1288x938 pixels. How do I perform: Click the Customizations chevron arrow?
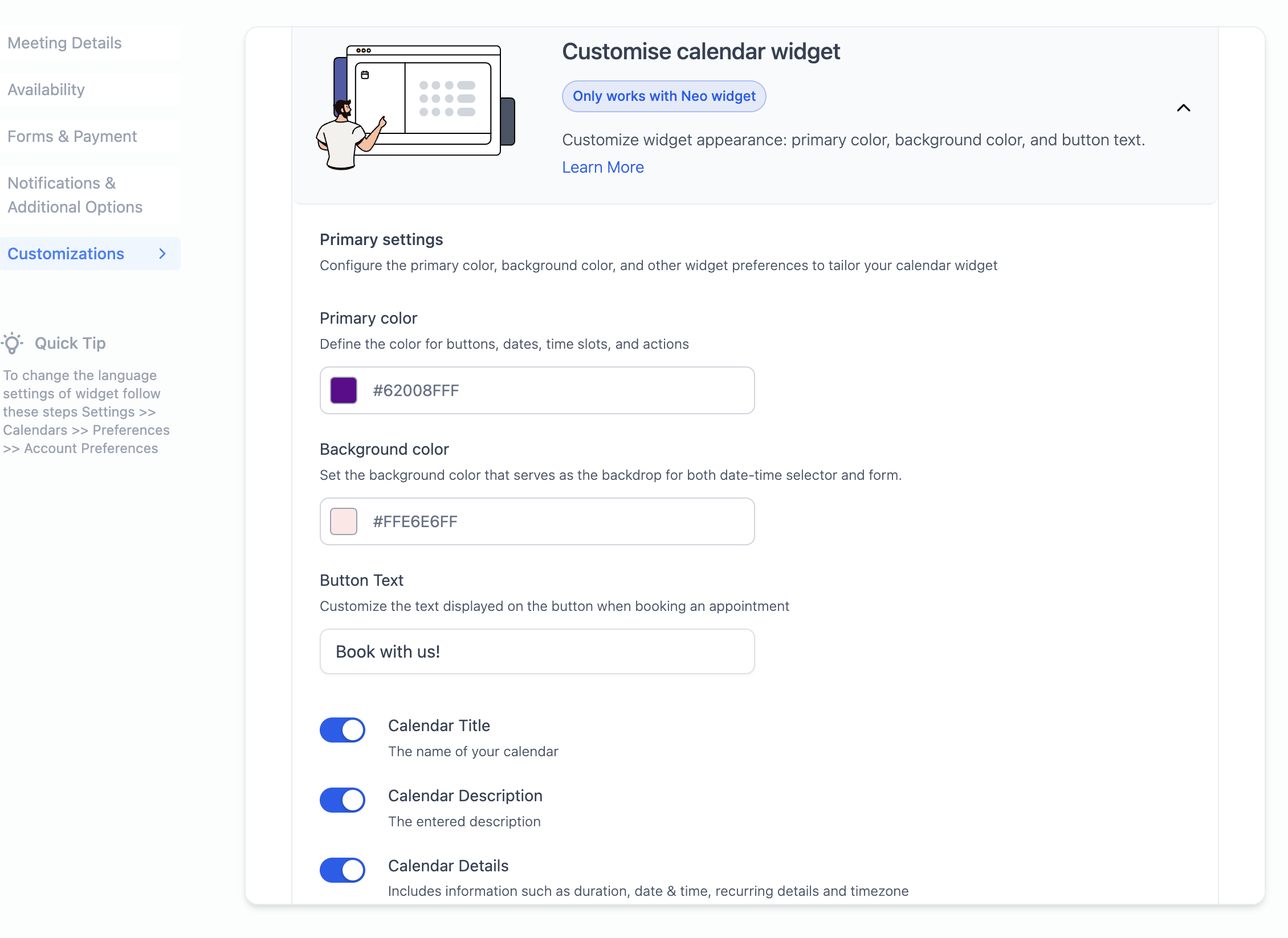pos(162,254)
